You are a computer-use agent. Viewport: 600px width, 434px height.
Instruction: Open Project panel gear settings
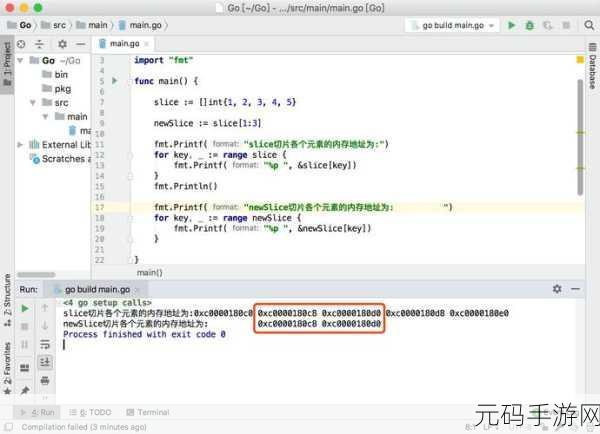(62, 44)
